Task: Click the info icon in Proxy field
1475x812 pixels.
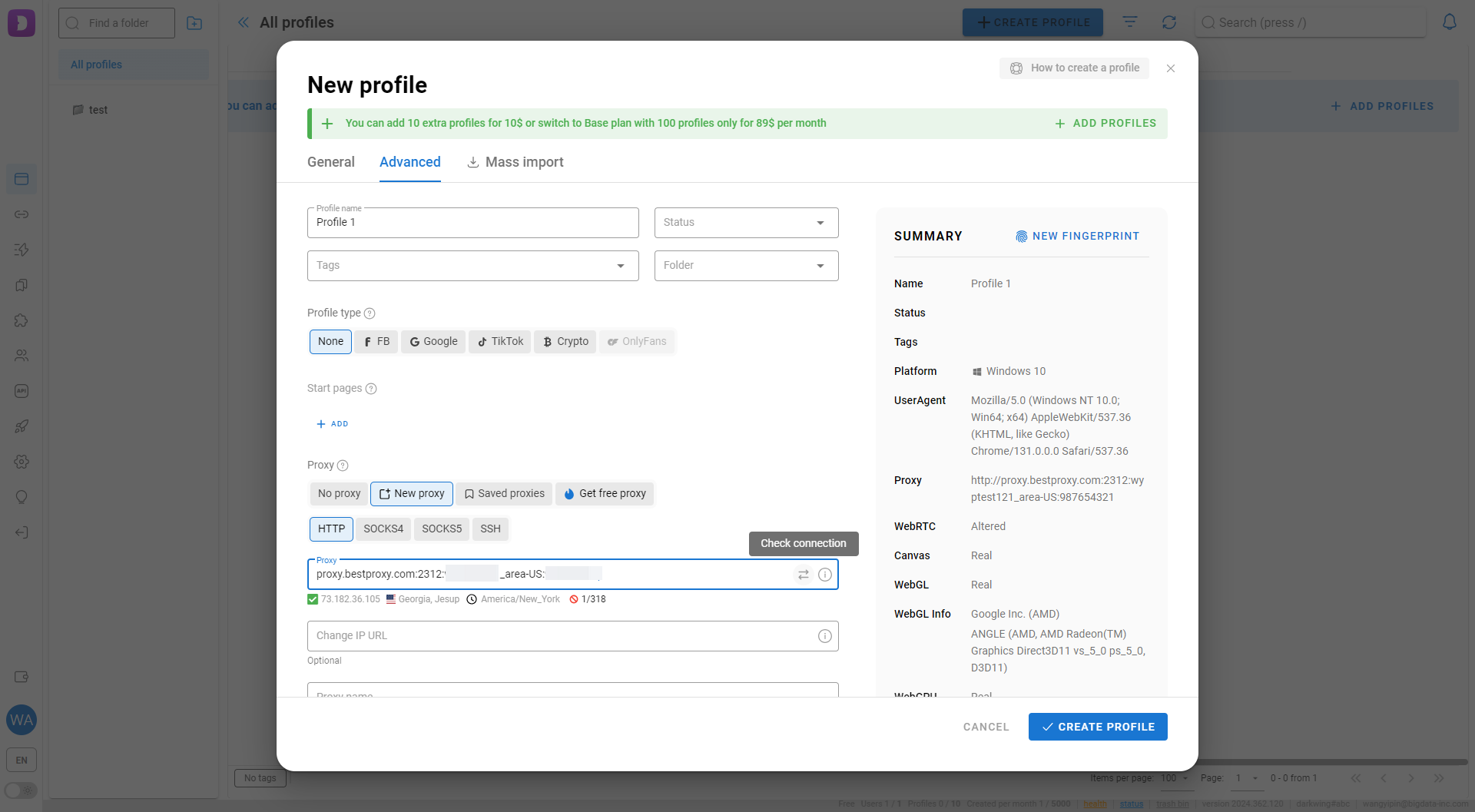Action: (825, 575)
